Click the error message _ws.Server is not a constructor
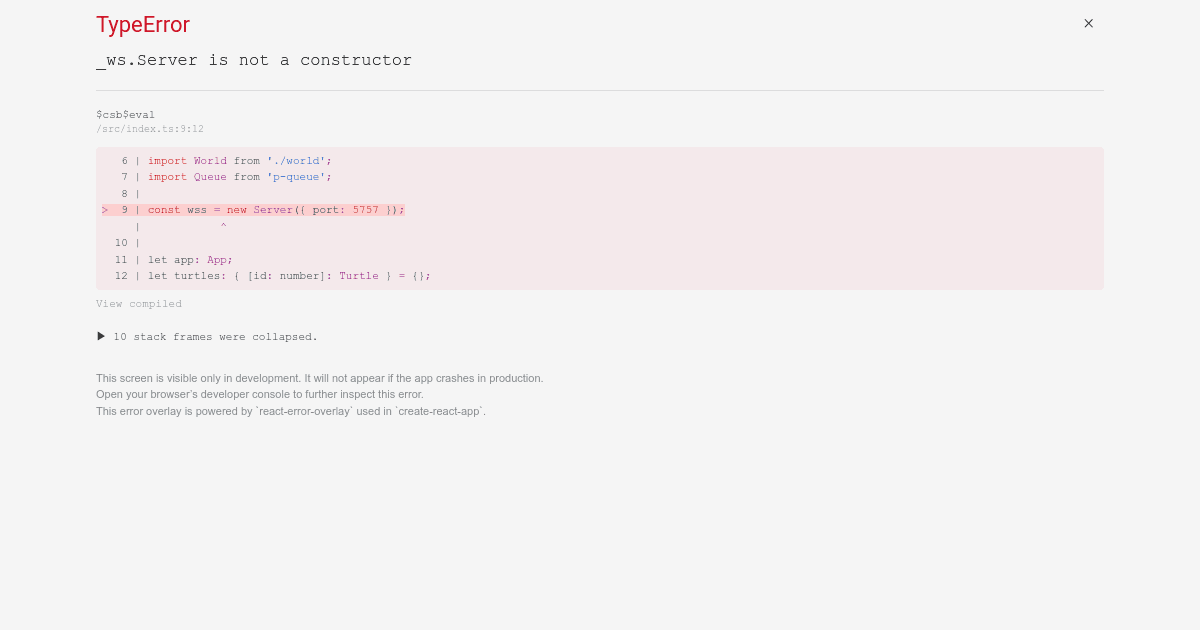The height and width of the screenshot is (630, 1200). point(253,60)
